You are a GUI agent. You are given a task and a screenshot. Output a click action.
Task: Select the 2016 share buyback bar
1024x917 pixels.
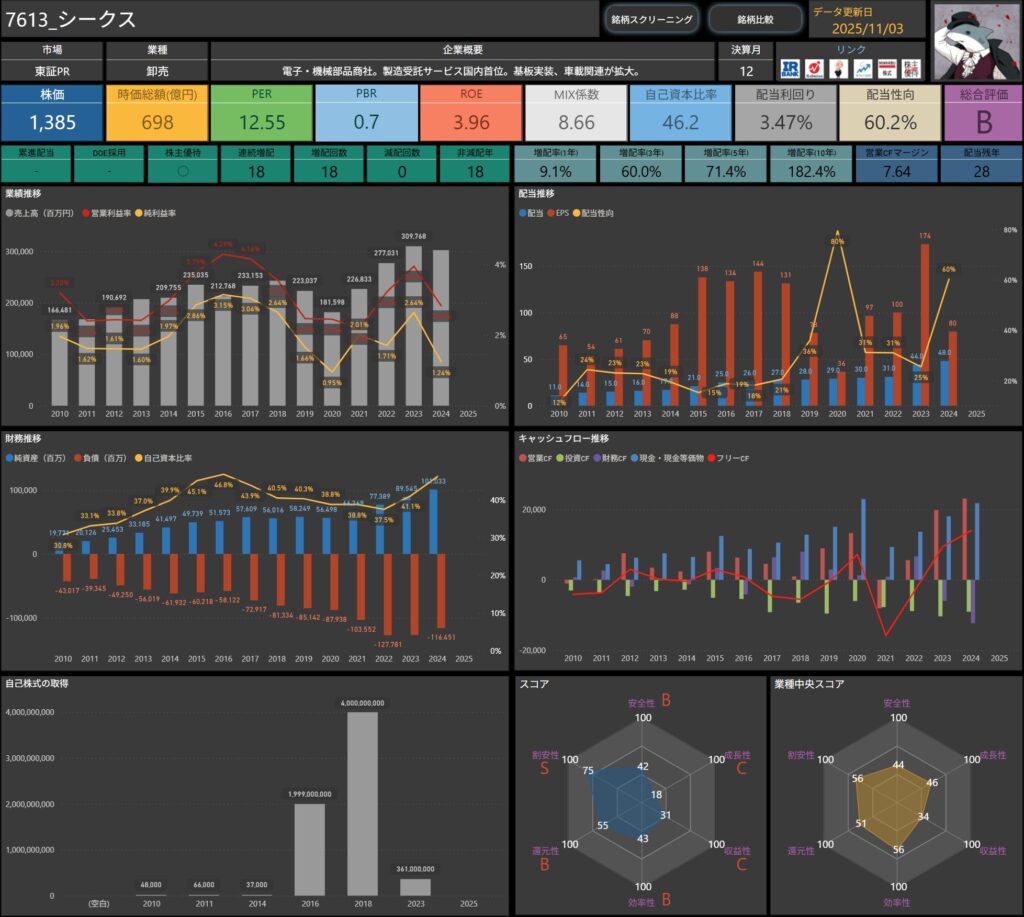[309, 849]
